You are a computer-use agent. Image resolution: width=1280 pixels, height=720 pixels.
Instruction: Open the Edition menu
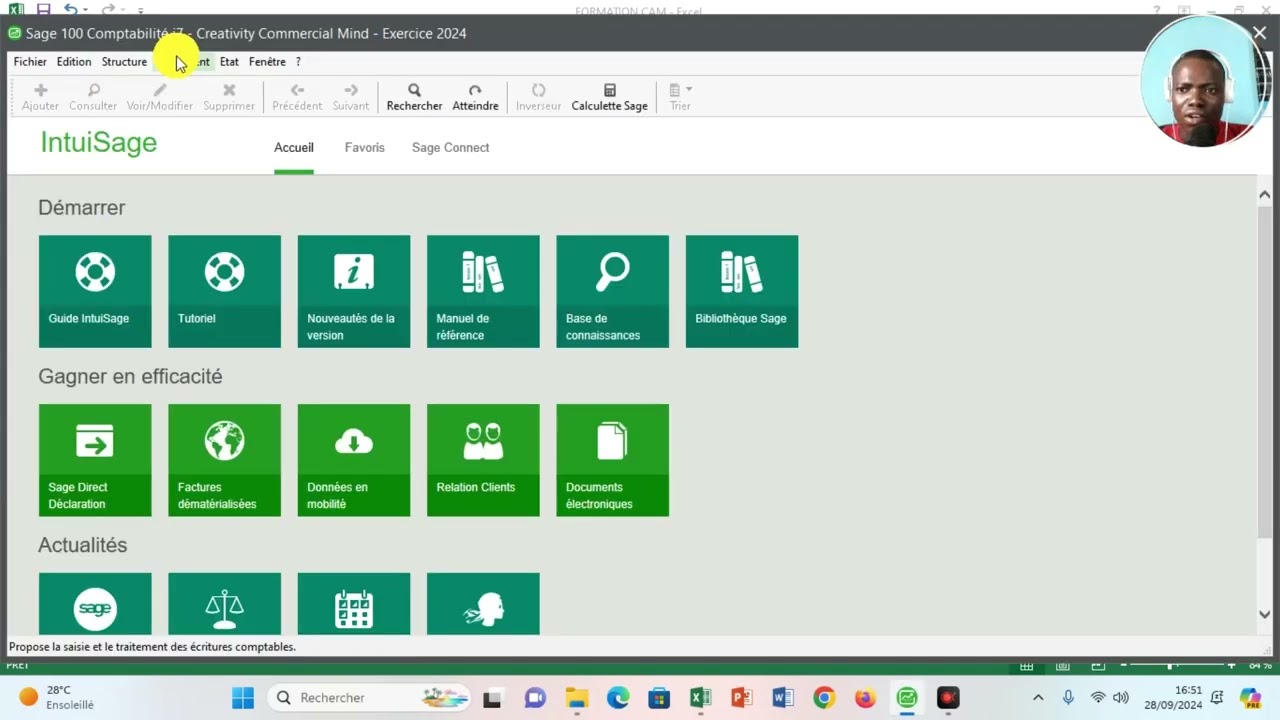click(74, 62)
